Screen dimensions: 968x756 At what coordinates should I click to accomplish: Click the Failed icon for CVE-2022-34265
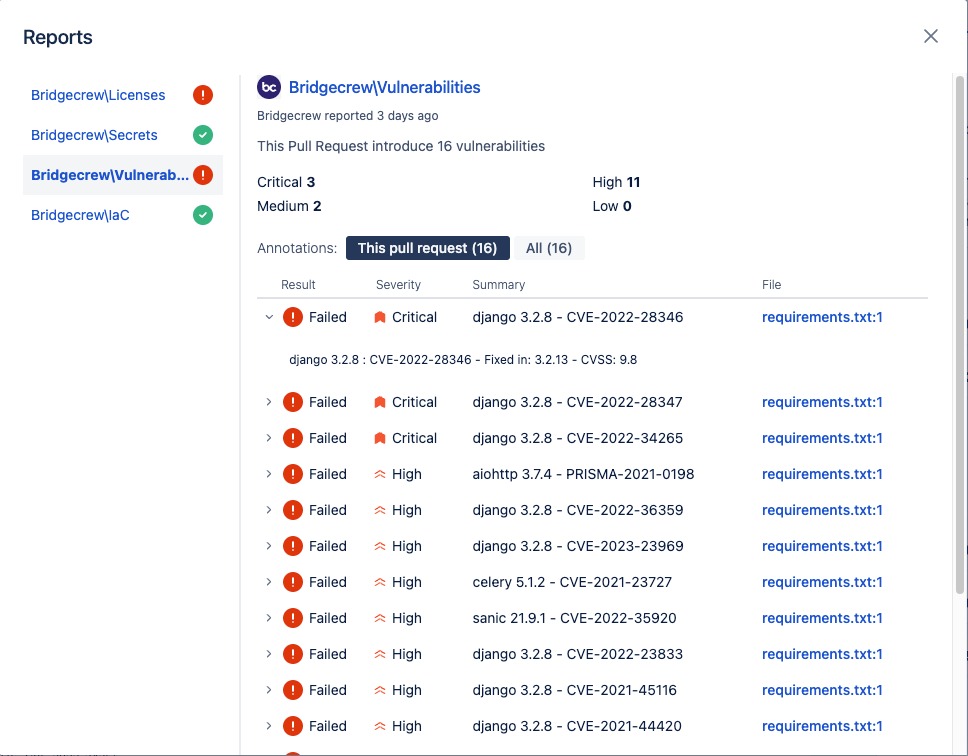click(293, 438)
